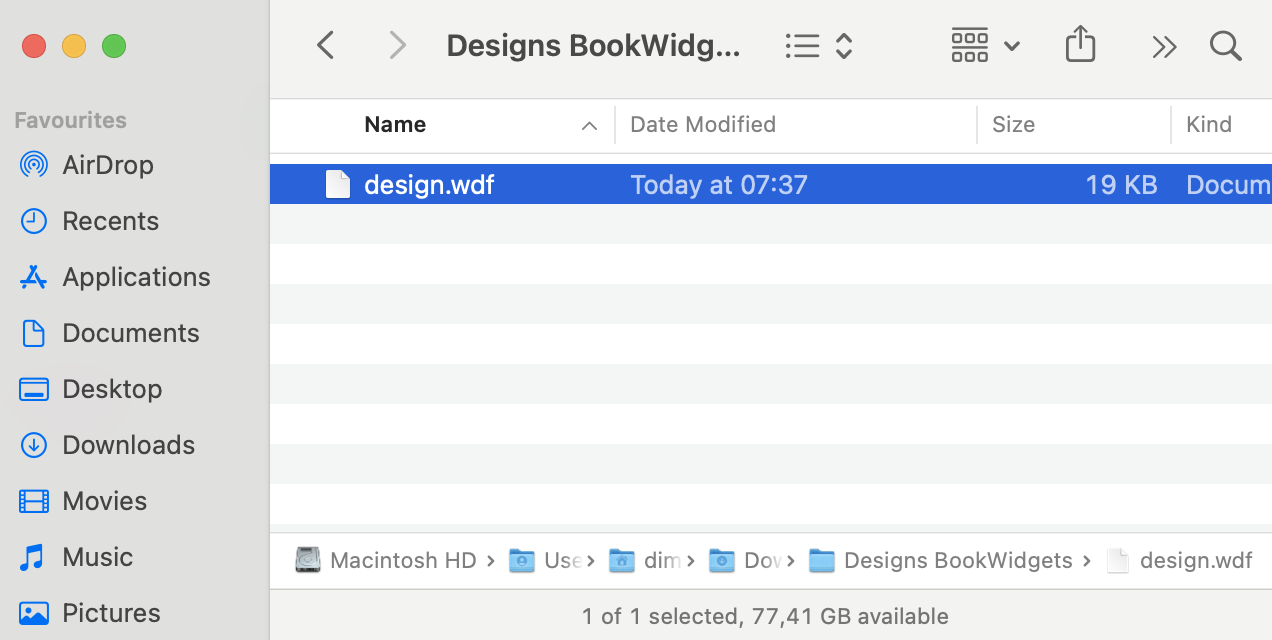
Task: Show more toolbar items via double chevron
Action: (x=1163, y=45)
